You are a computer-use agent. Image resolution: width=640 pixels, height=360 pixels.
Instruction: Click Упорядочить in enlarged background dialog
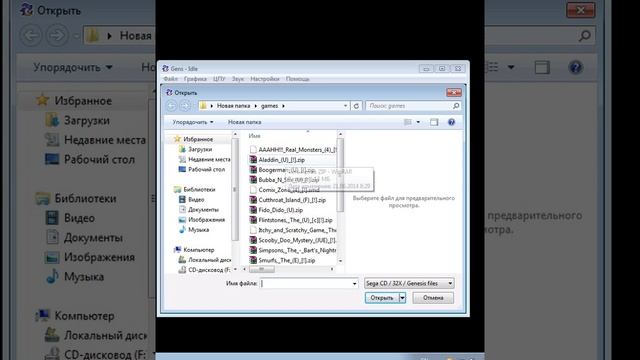pyautogui.click(x=73, y=67)
